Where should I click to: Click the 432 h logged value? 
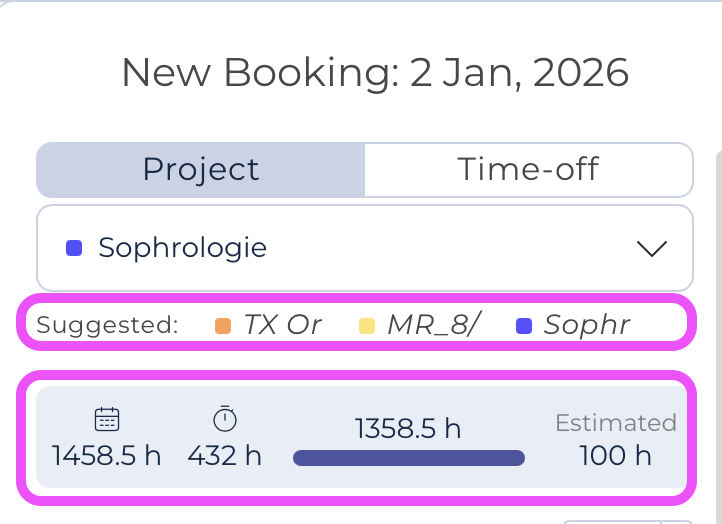[x=225, y=456]
